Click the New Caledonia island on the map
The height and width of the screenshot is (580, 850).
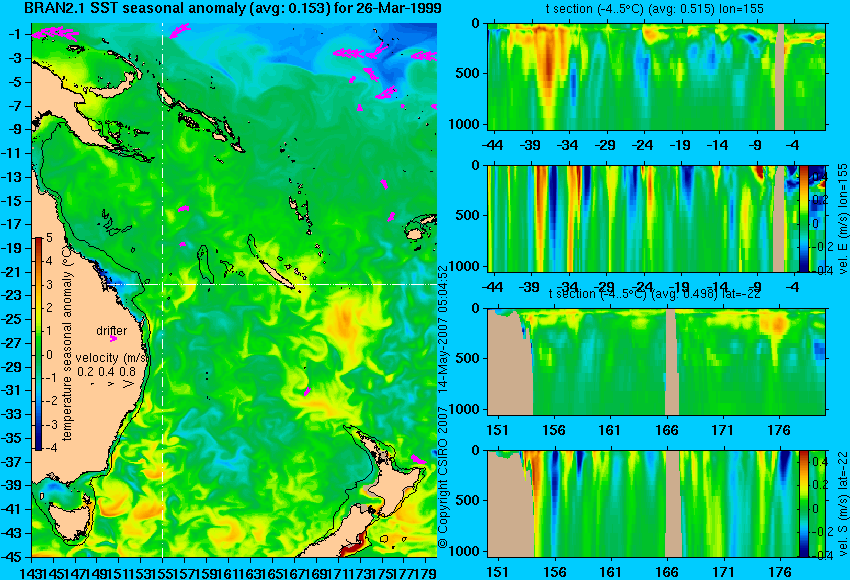pyautogui.click(x=276, y=275)
